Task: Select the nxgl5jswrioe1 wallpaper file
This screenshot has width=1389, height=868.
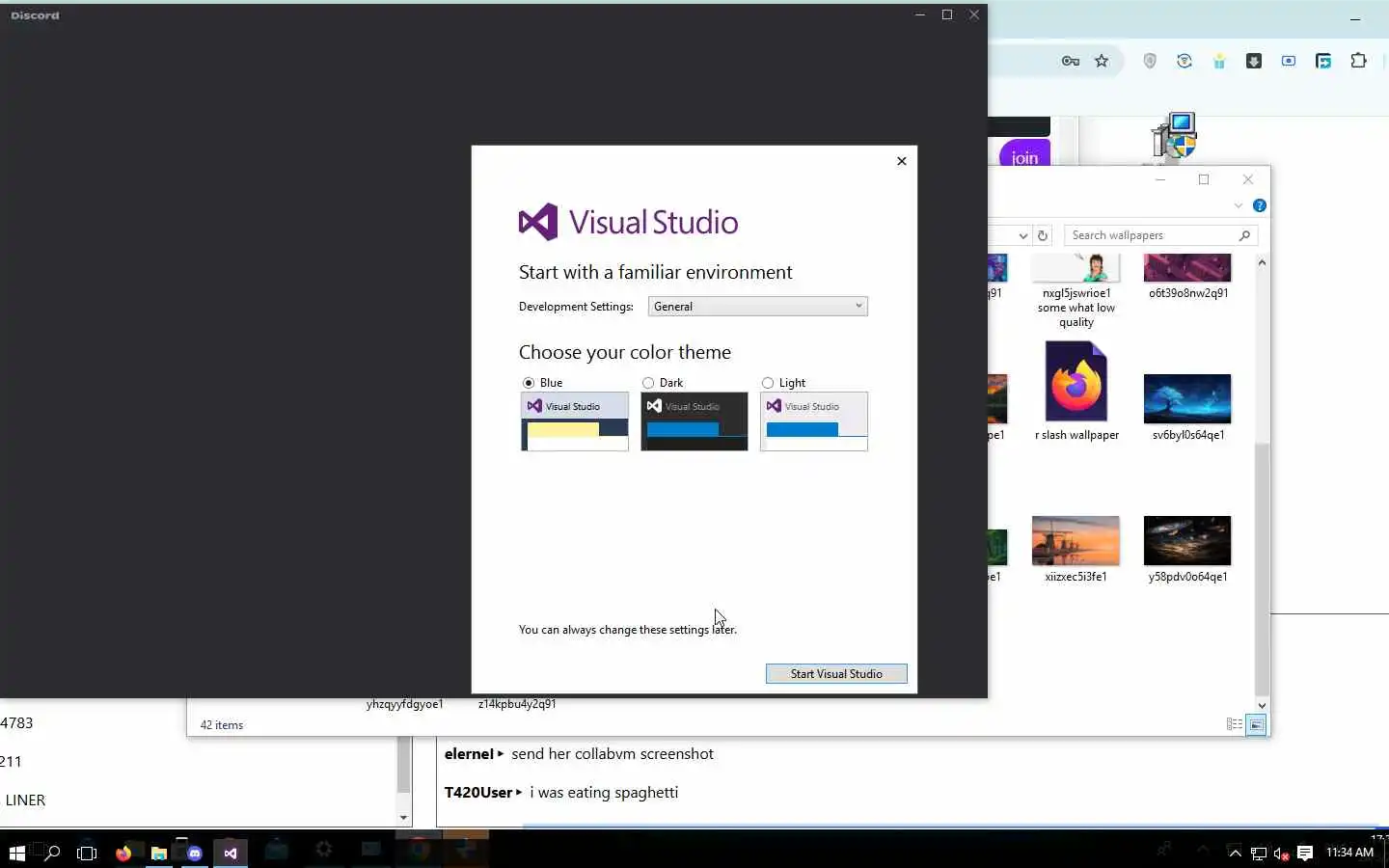Action: tap(1076, 290)
